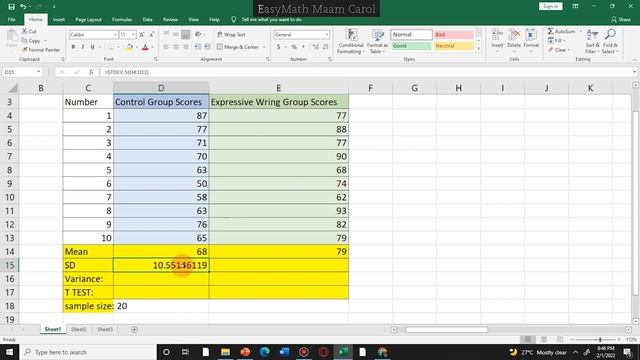The height and width of the screenshot is (360, 640).
Task: Apply the red Font Color button
Action: (x=145, y=47)
